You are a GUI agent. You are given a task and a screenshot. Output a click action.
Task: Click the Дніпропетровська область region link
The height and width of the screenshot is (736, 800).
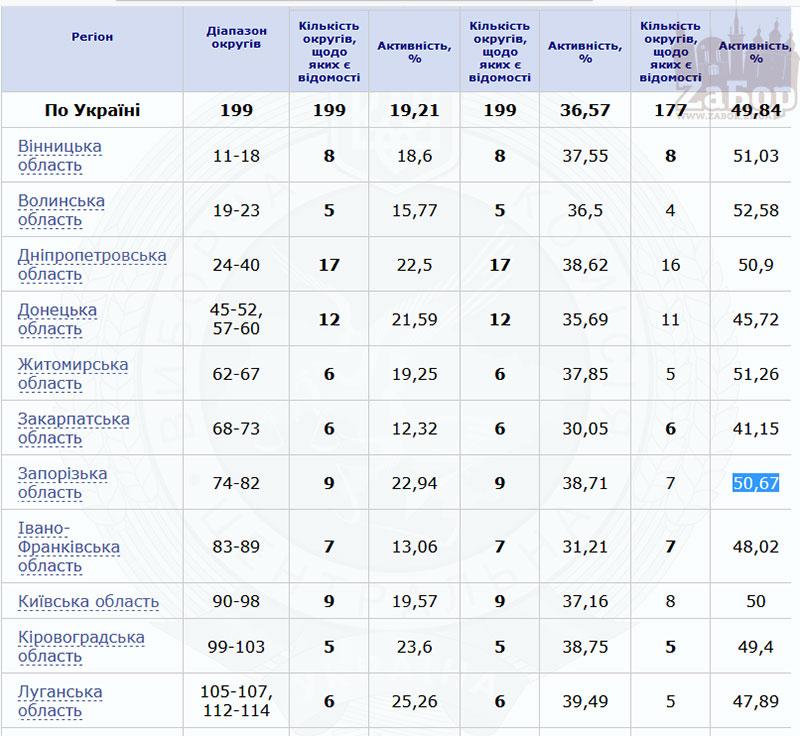92,265
